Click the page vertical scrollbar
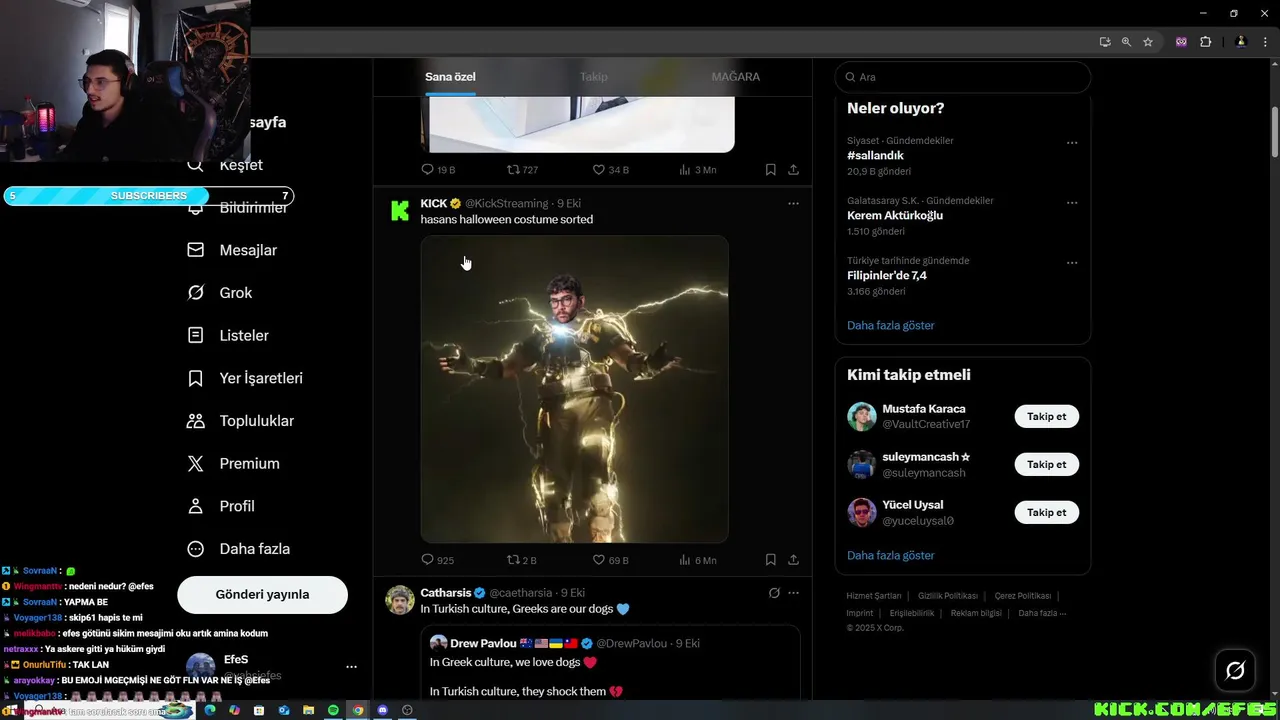1280x720 pixels. pyautogui.click(x=1275, y=130)
